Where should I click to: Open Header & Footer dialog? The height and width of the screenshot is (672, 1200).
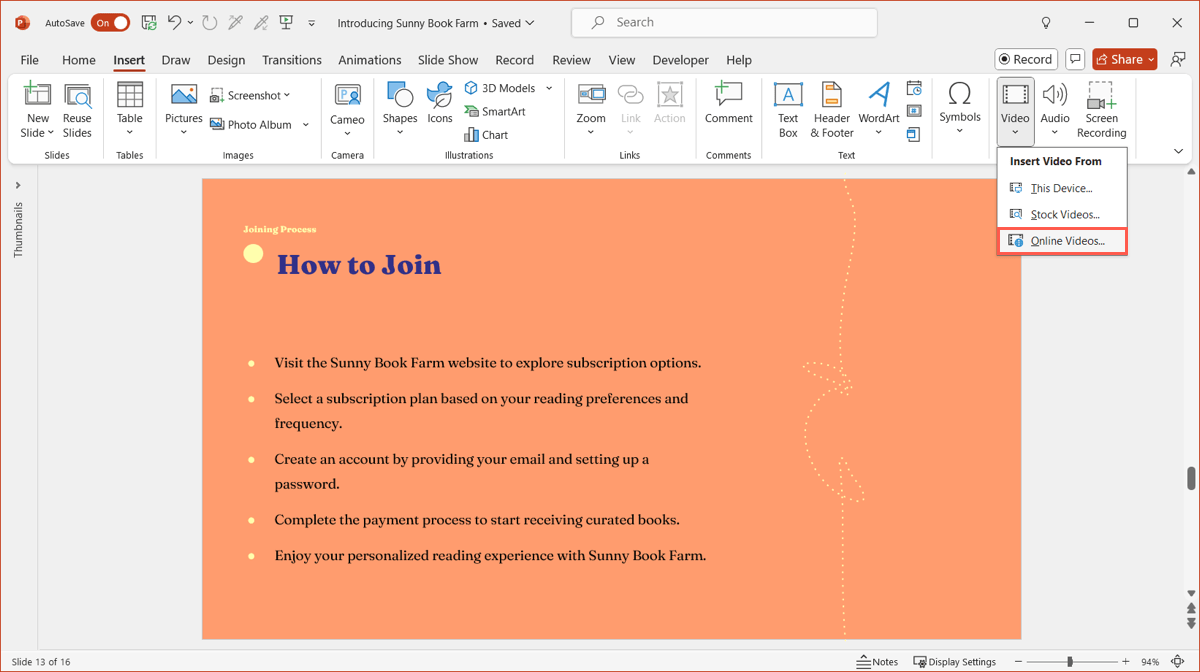tap(832, 111)
